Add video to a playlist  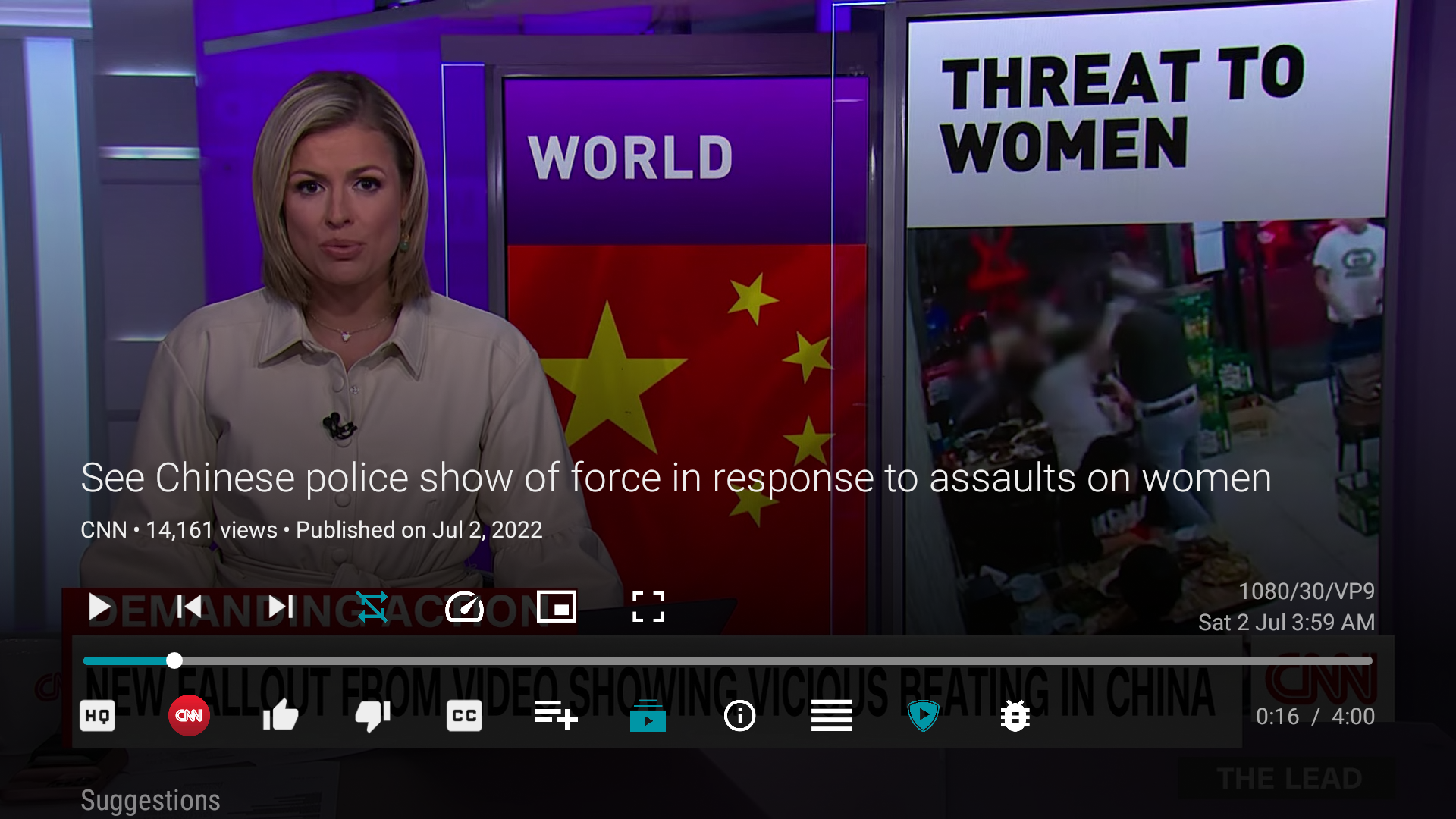point(556,716)
